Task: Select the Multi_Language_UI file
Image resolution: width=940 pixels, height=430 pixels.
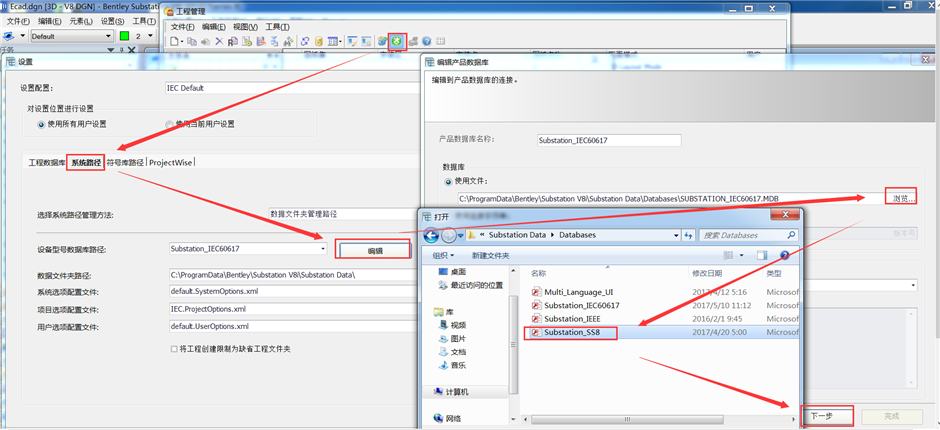Action: tap(573, 292)
